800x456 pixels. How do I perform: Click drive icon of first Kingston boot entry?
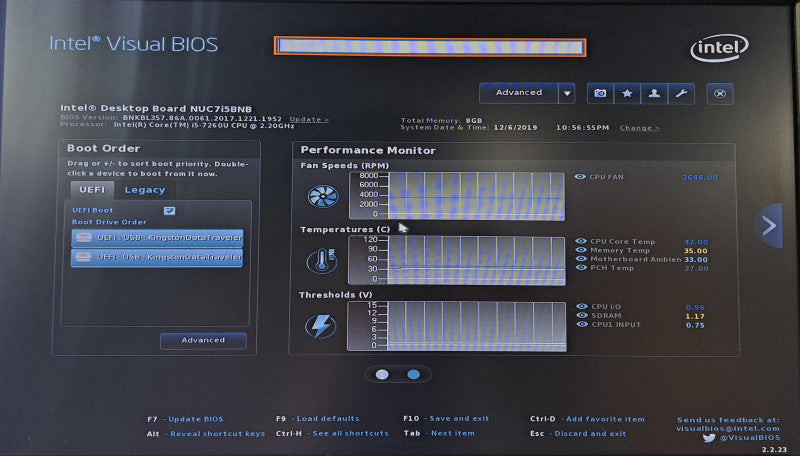(84, 238)
